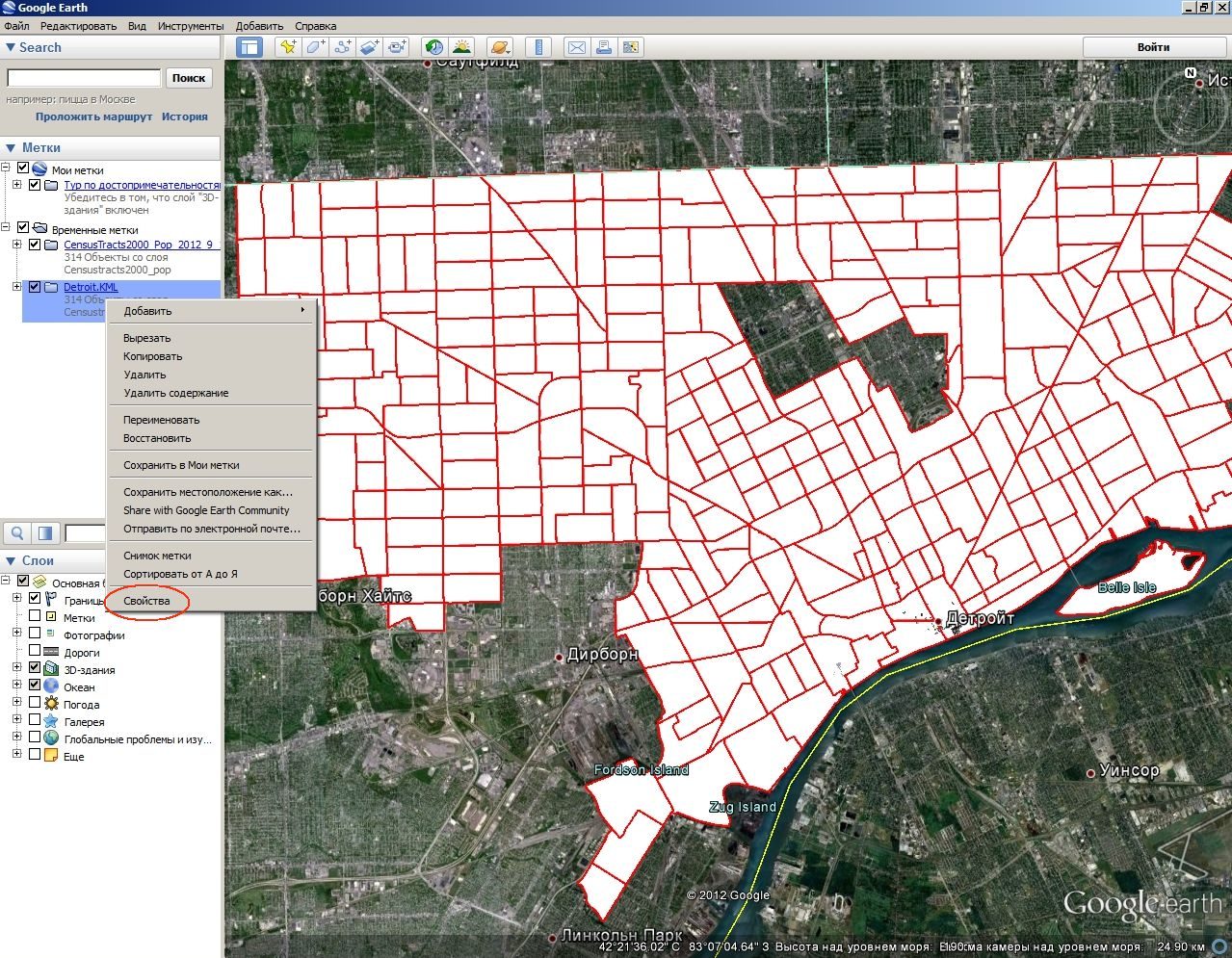Viewport: 1232px width, 958px height.
Task: Toggle sunlight across the landscape
Action: tap(461, 47)
